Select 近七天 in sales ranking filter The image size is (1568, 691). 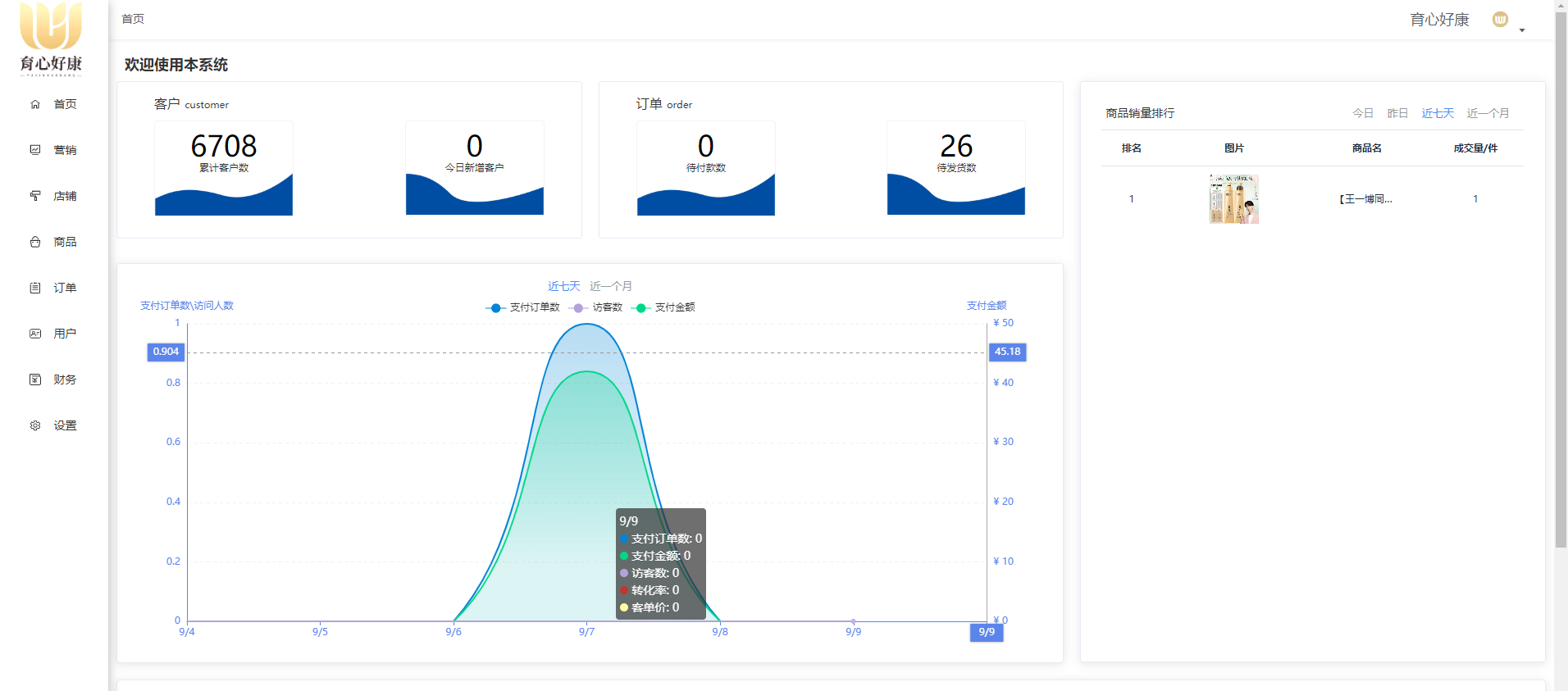[1438, 113]
